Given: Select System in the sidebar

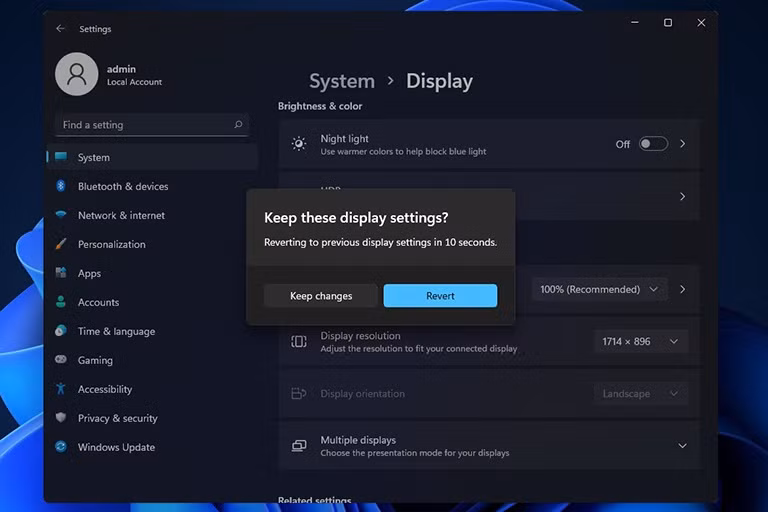Looking at the screenshot, I should pos(152,157).
